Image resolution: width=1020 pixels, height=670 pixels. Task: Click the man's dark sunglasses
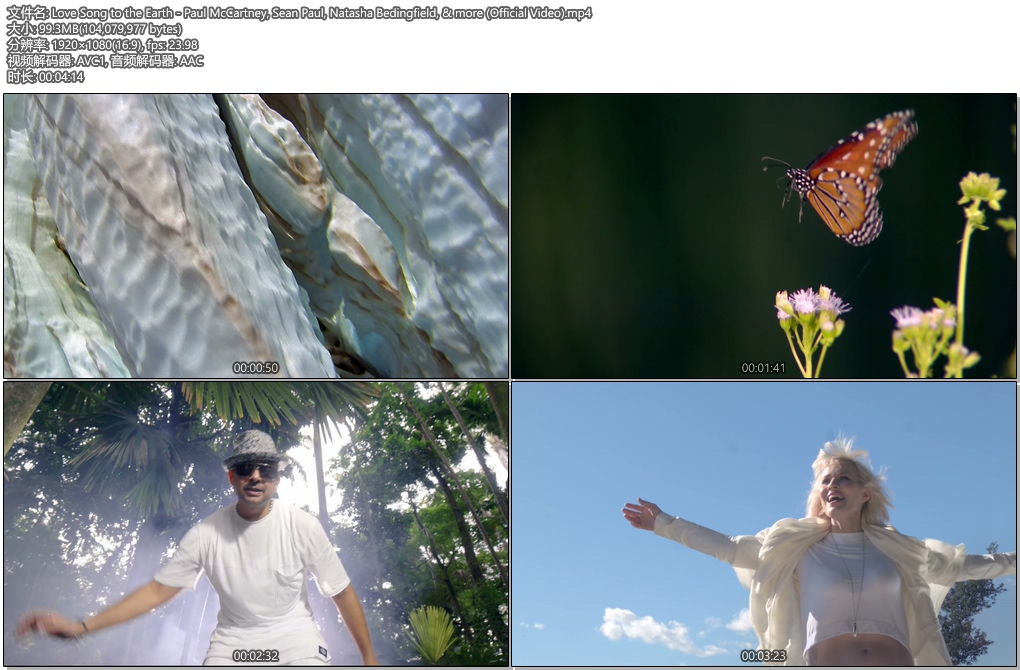(255, 468)
